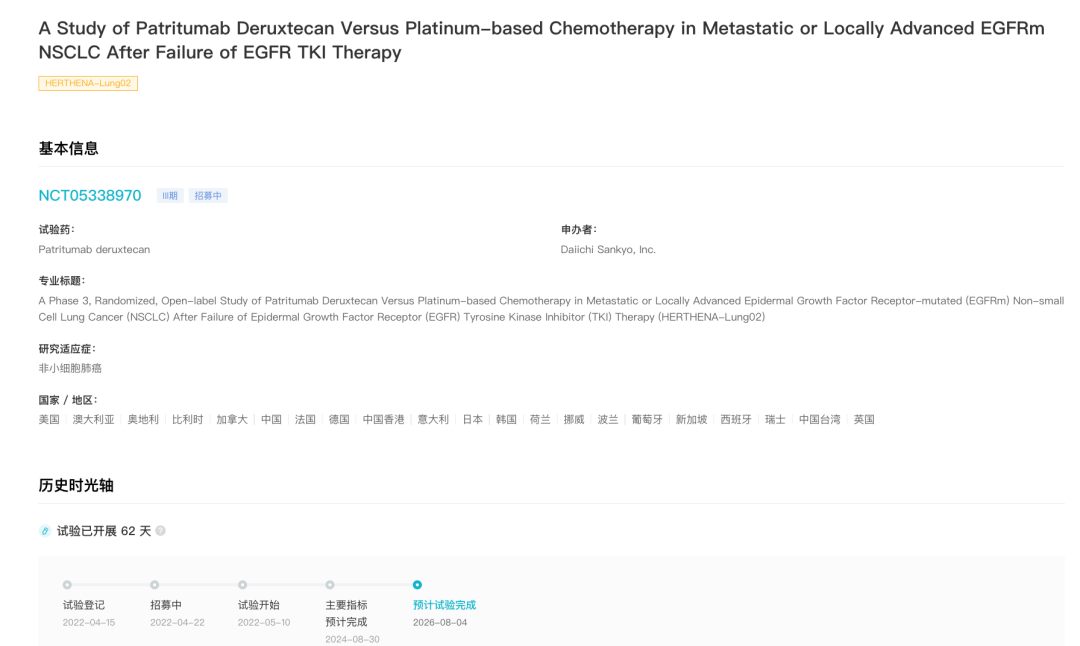Click the 基本信息 section heading
The image size is (1080, 646).
[68, 148]
